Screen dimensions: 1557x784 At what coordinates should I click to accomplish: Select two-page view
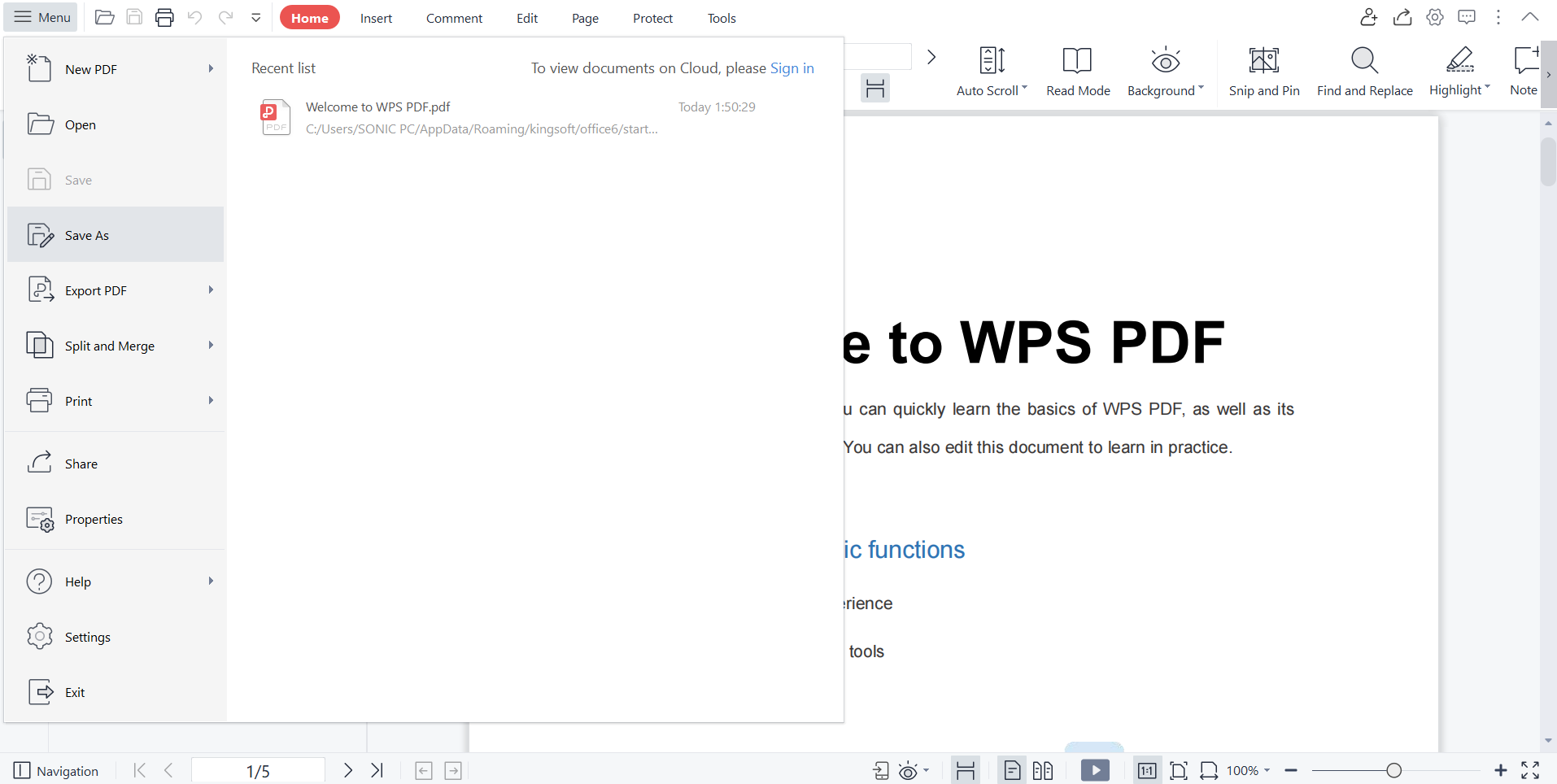[1043, 770]
